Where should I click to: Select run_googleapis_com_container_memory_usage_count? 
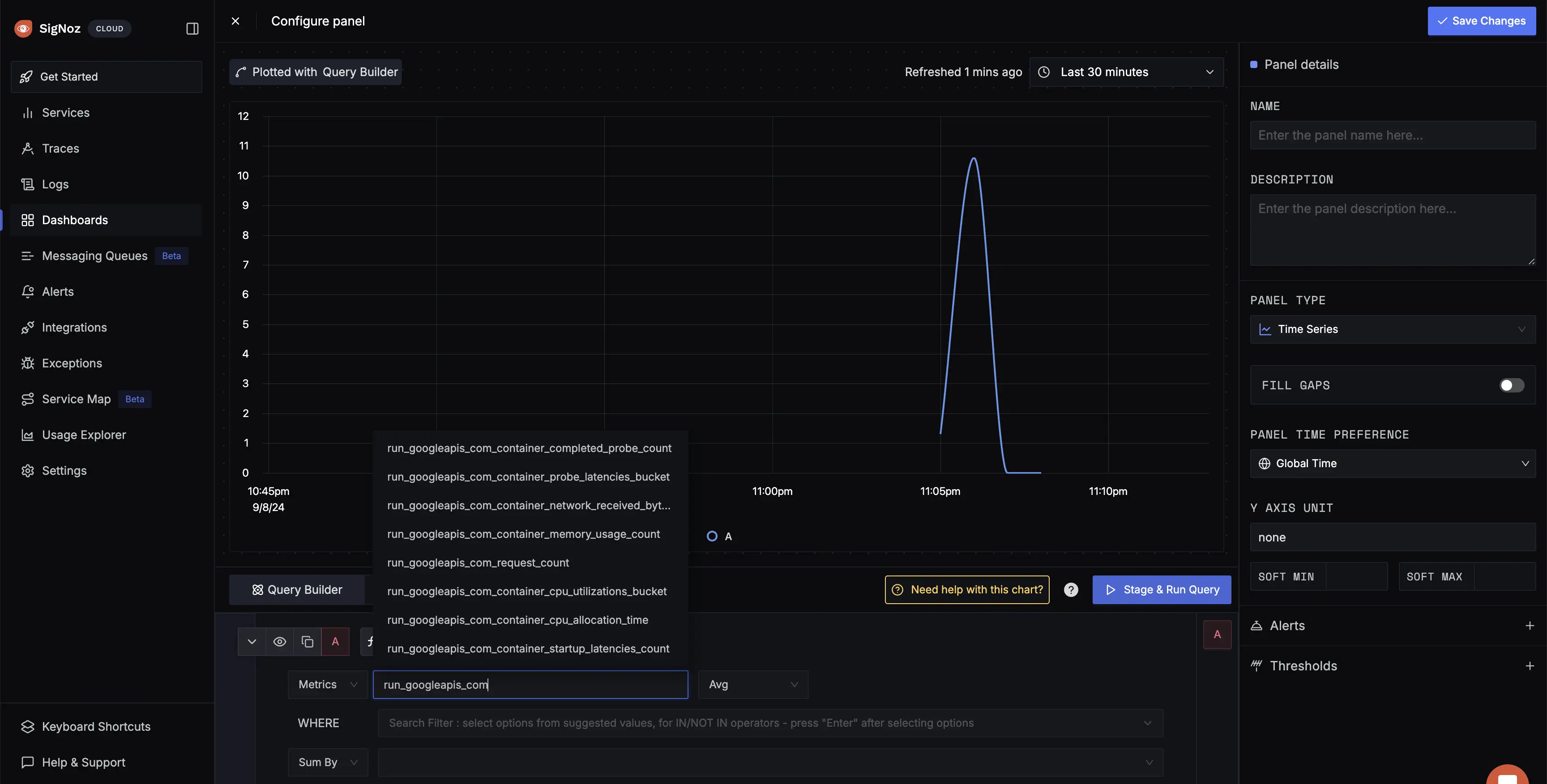tap(530, 534)
